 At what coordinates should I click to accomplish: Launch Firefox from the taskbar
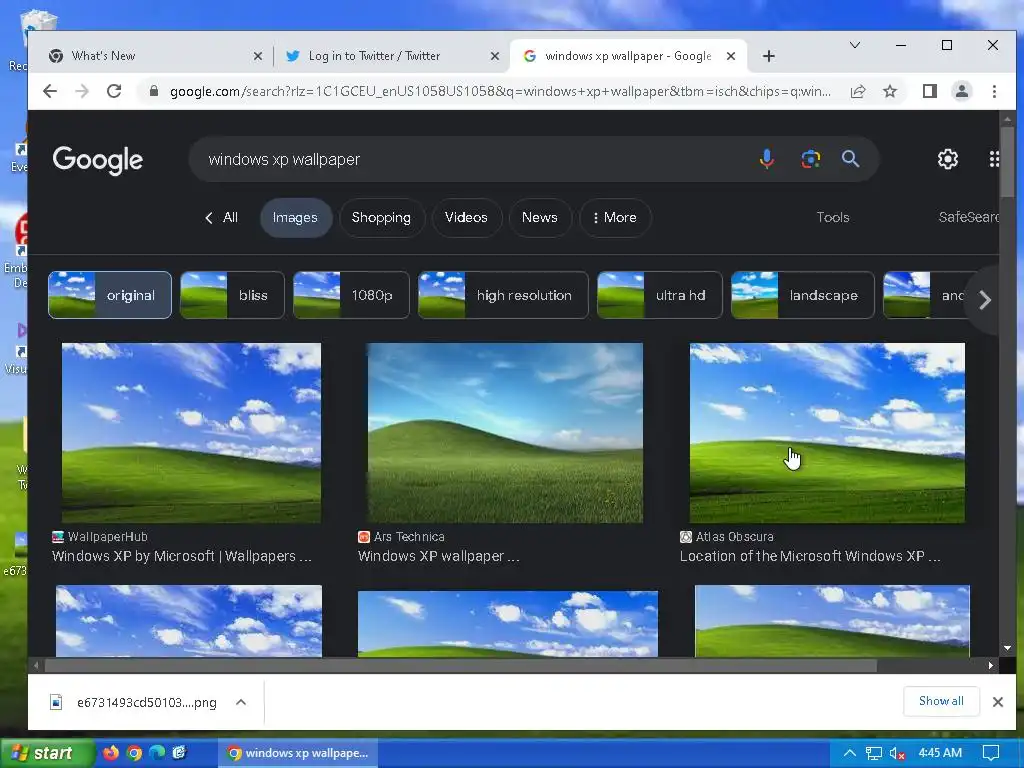click(x=111, y=753)
